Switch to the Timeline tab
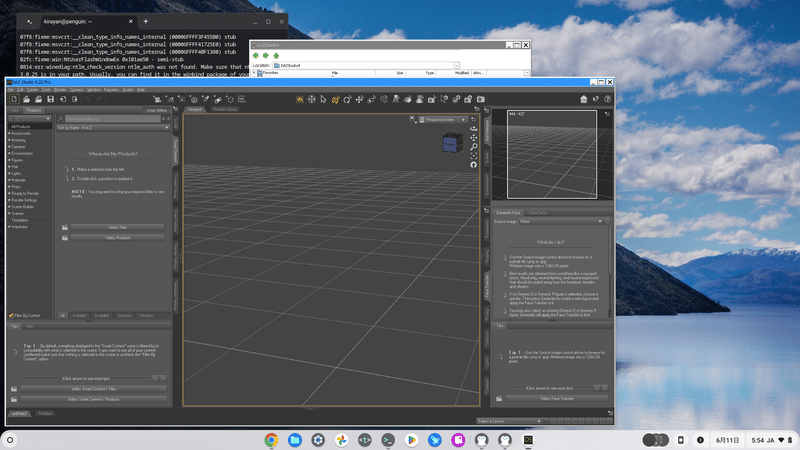 point(45,414)
